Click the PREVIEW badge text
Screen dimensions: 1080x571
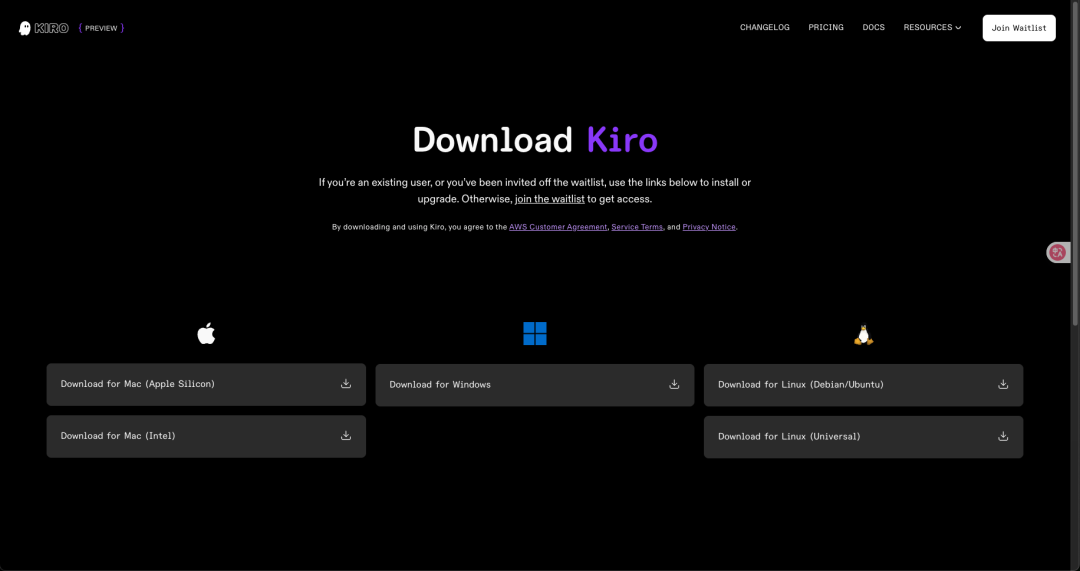tap(101, 28)
